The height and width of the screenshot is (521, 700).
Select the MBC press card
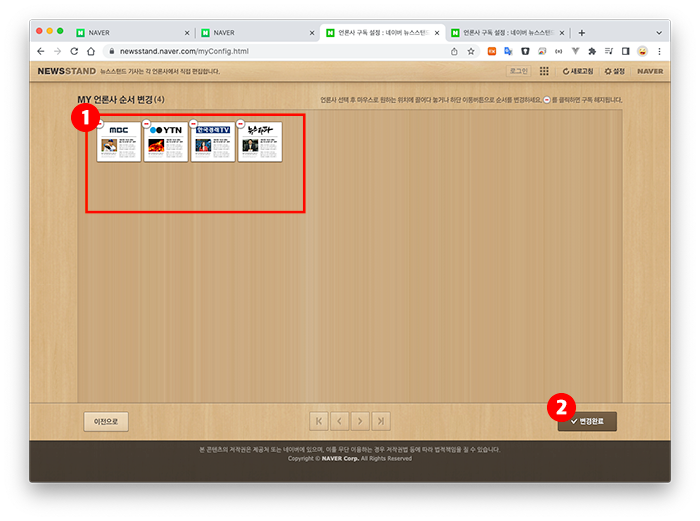coord(119,142)
